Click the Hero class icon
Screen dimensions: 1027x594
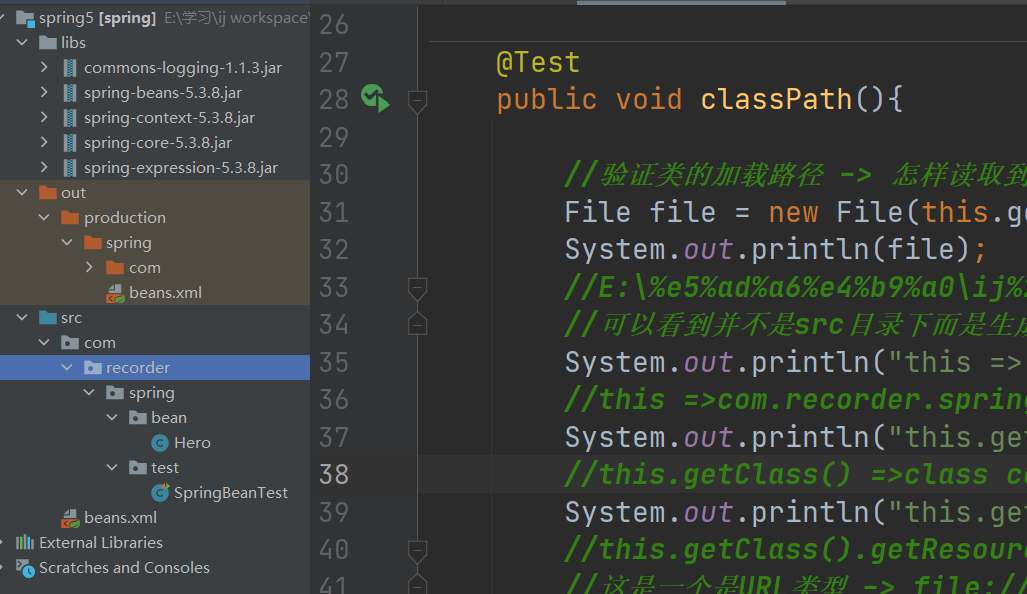click(160, 443)
